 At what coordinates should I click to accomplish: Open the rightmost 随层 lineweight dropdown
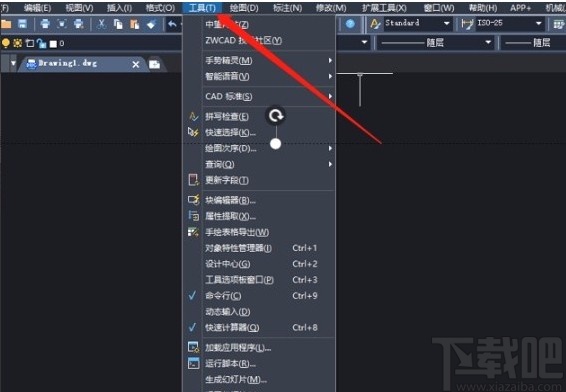click(x=534, y=43)
